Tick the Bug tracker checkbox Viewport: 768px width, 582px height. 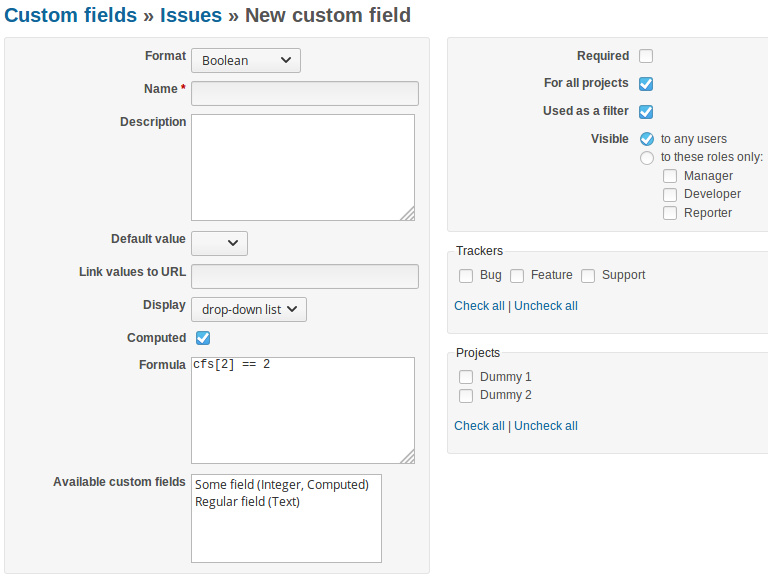tap(465, 275)
